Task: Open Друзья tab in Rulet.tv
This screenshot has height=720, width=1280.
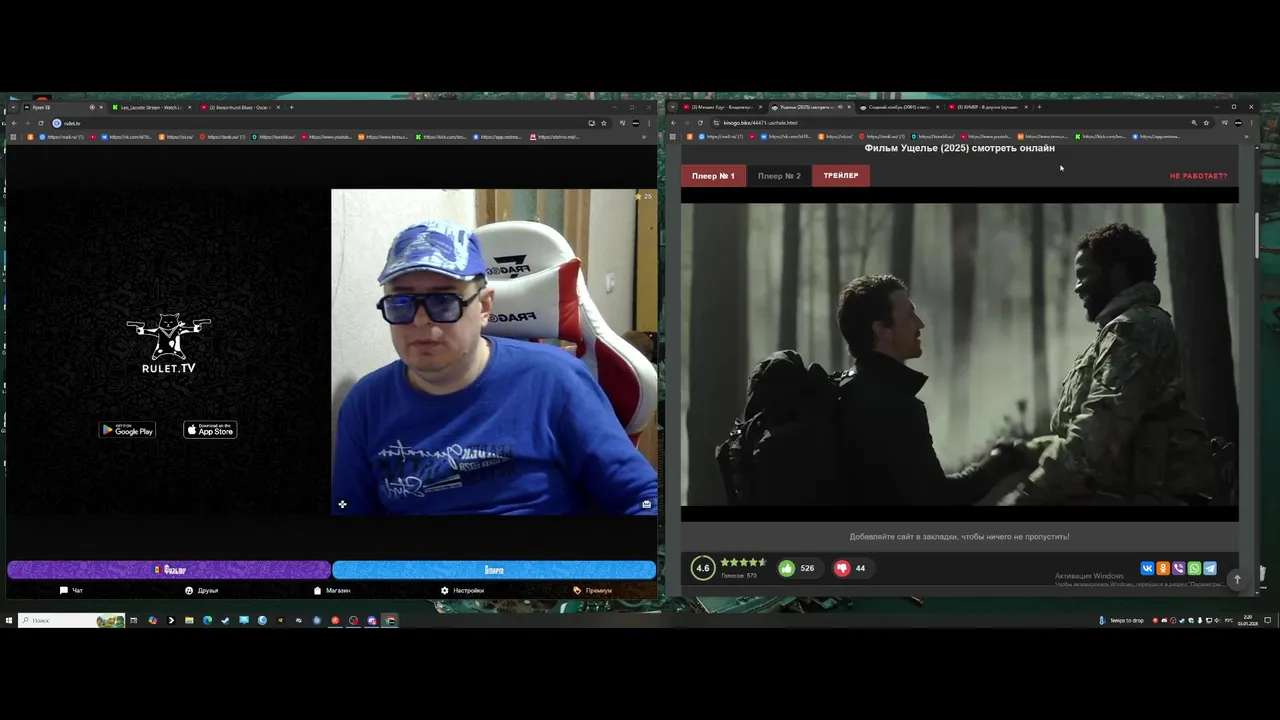Action: point(202,591)
